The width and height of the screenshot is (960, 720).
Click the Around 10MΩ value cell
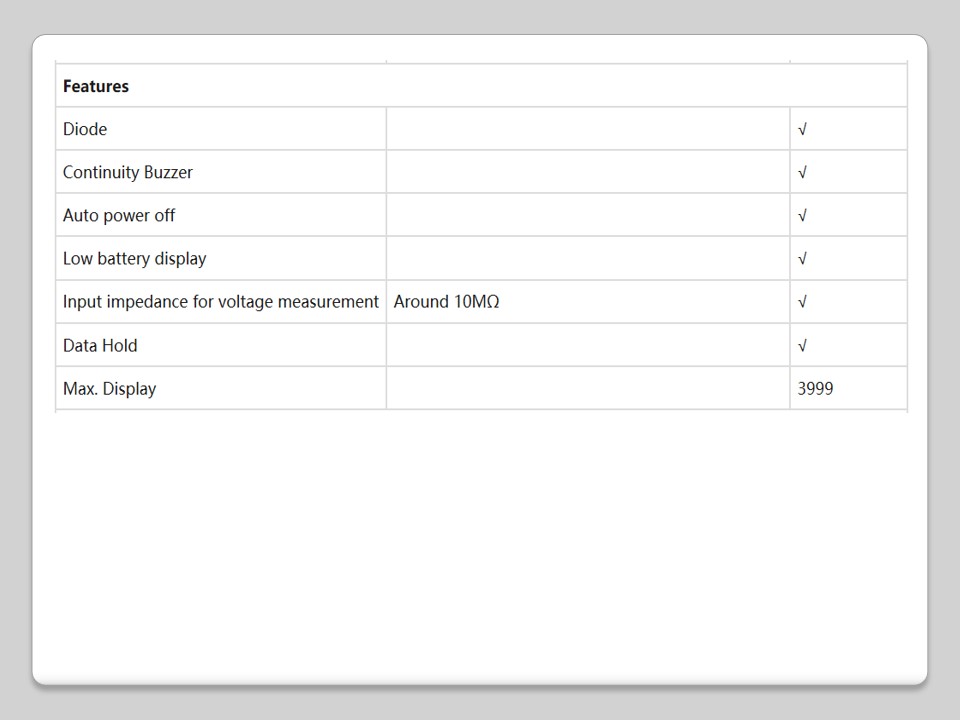pos(446,301)
